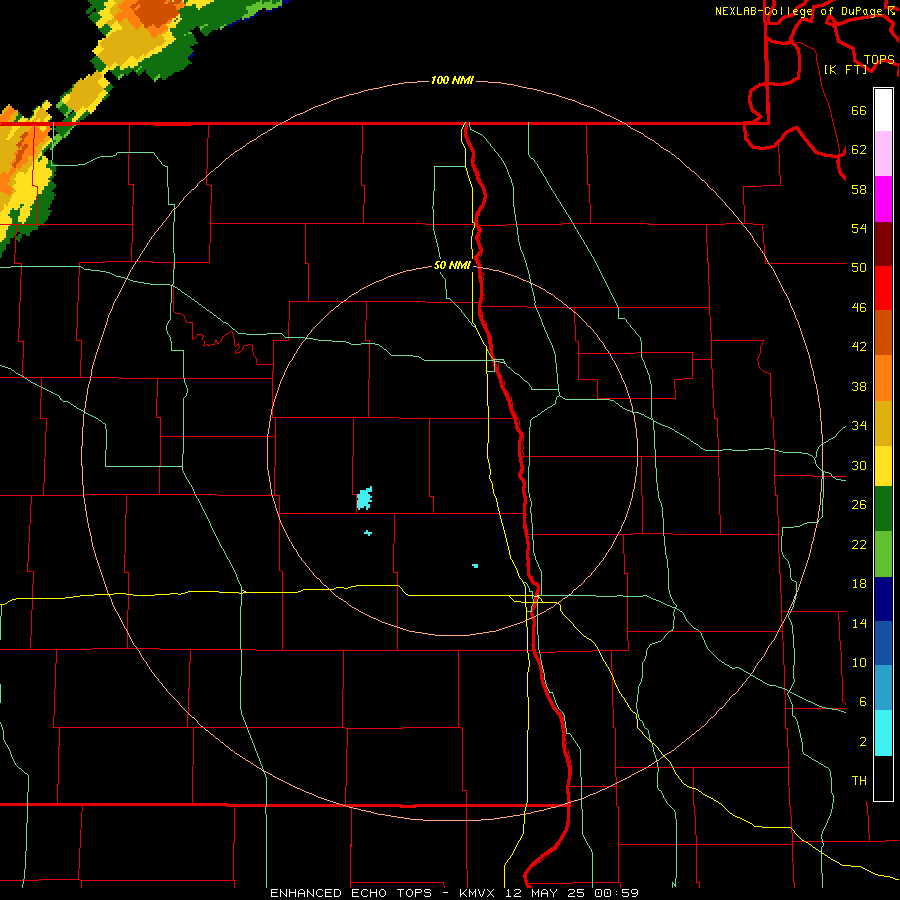Click the TH legend label
This screenshot has height=900, width=900.
(859, 781)
